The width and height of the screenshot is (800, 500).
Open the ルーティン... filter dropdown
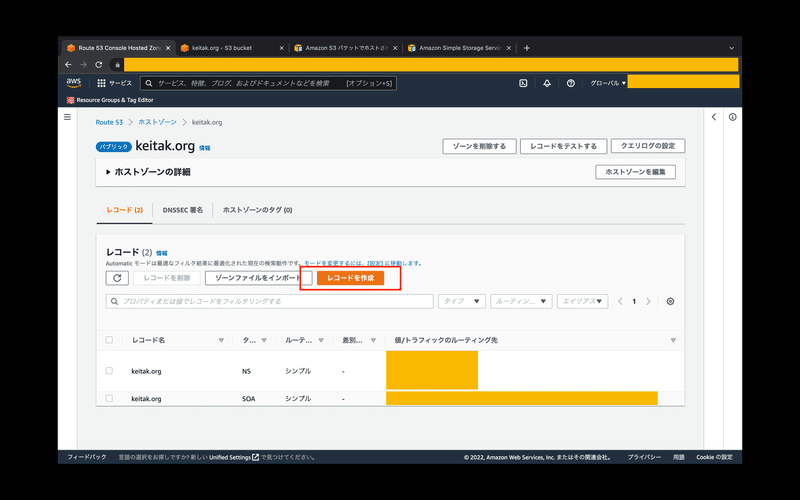click(x=521, y=302)
